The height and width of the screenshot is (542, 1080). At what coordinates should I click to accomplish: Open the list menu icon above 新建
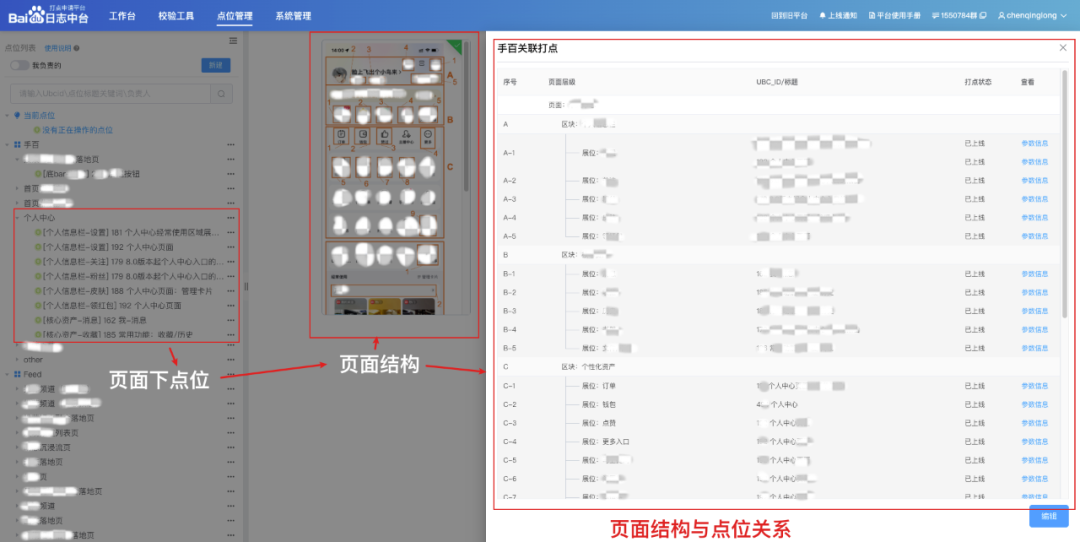click(233, 41)
